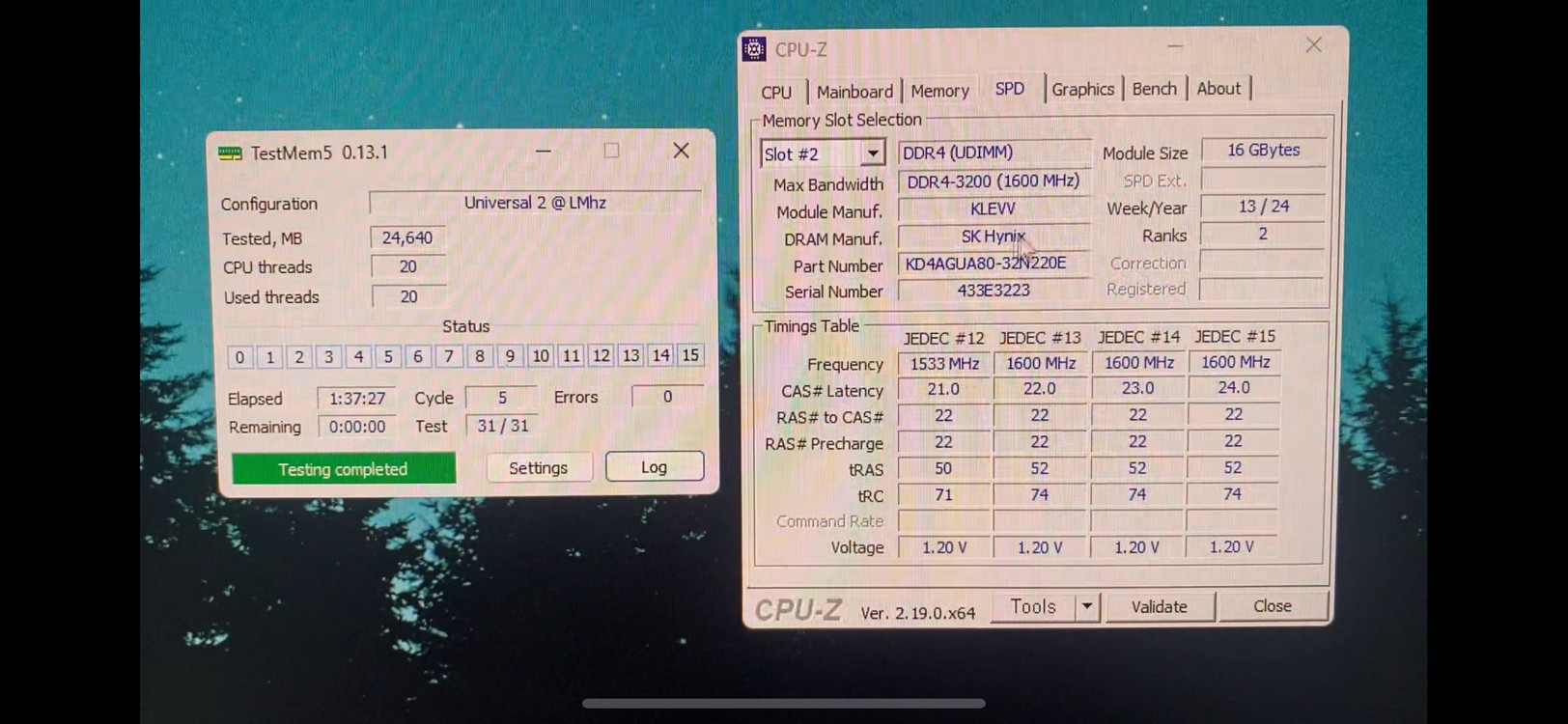Click the Module Manuf. value KLEVV
This screenshot has width=1568, height=724.
994,209
